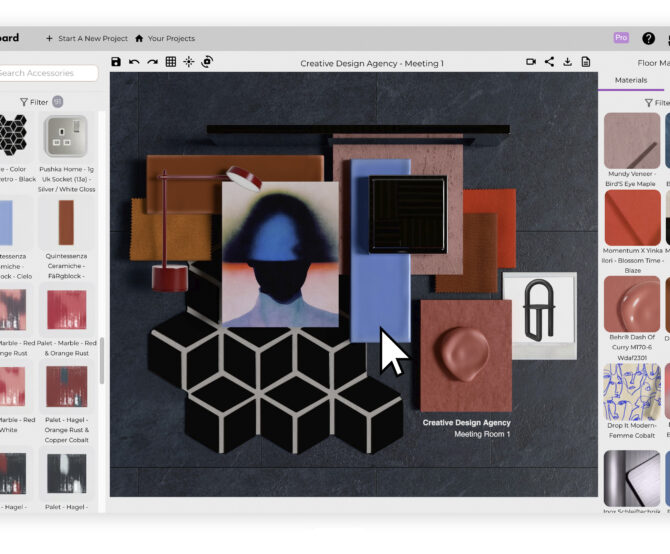Click the accessories panel scrollbar
Image resolution: width=670 pixels, height=554 pixels.
102,361
